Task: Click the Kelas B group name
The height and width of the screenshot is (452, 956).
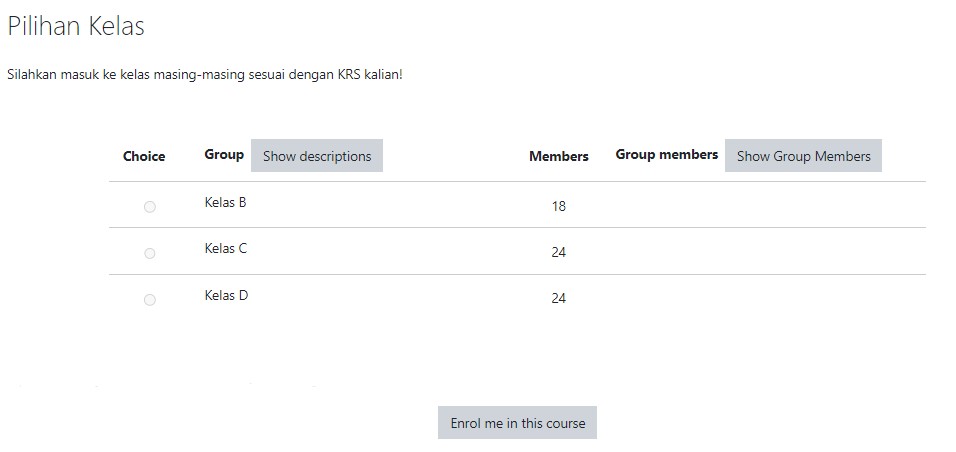Action: click(x=226, y=203)
